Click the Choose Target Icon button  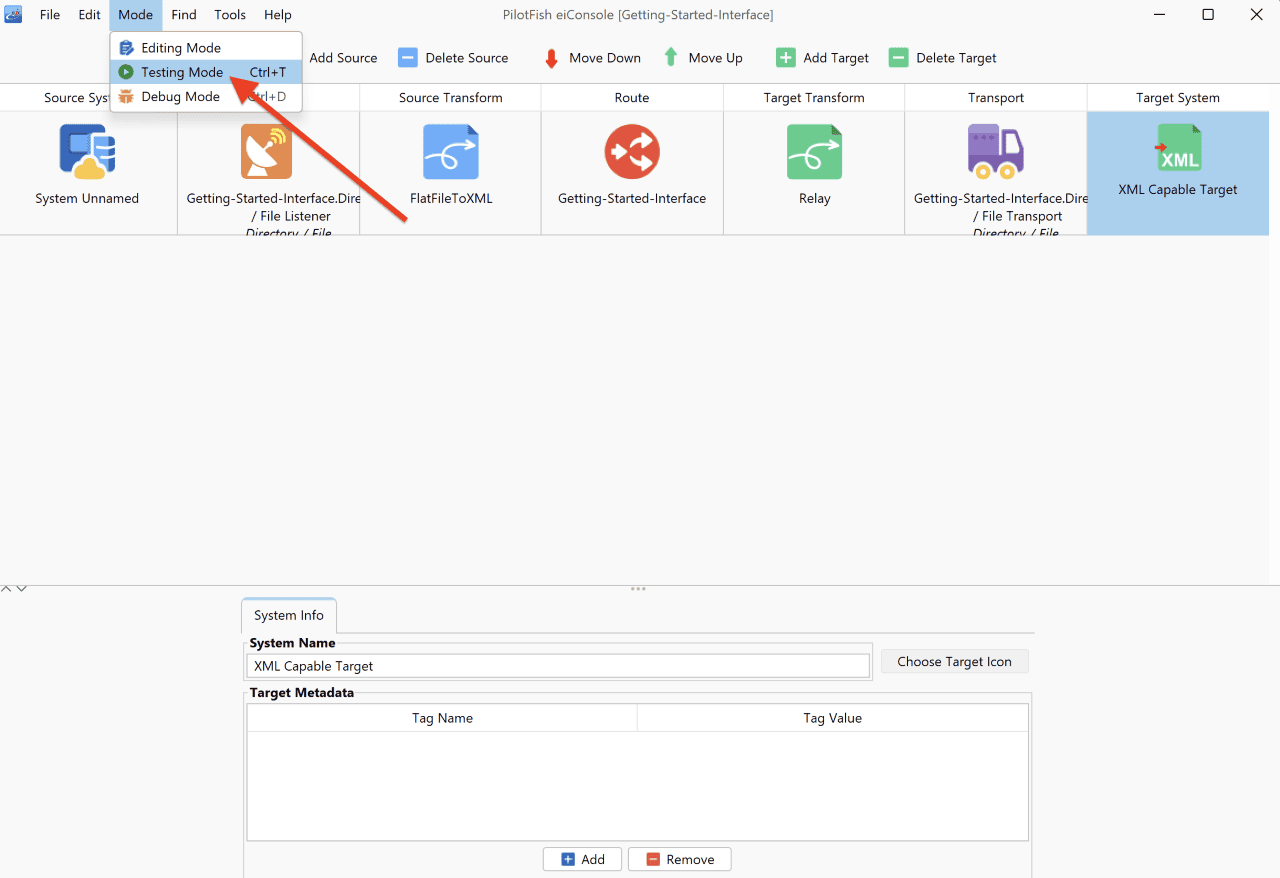coord(954,661)
